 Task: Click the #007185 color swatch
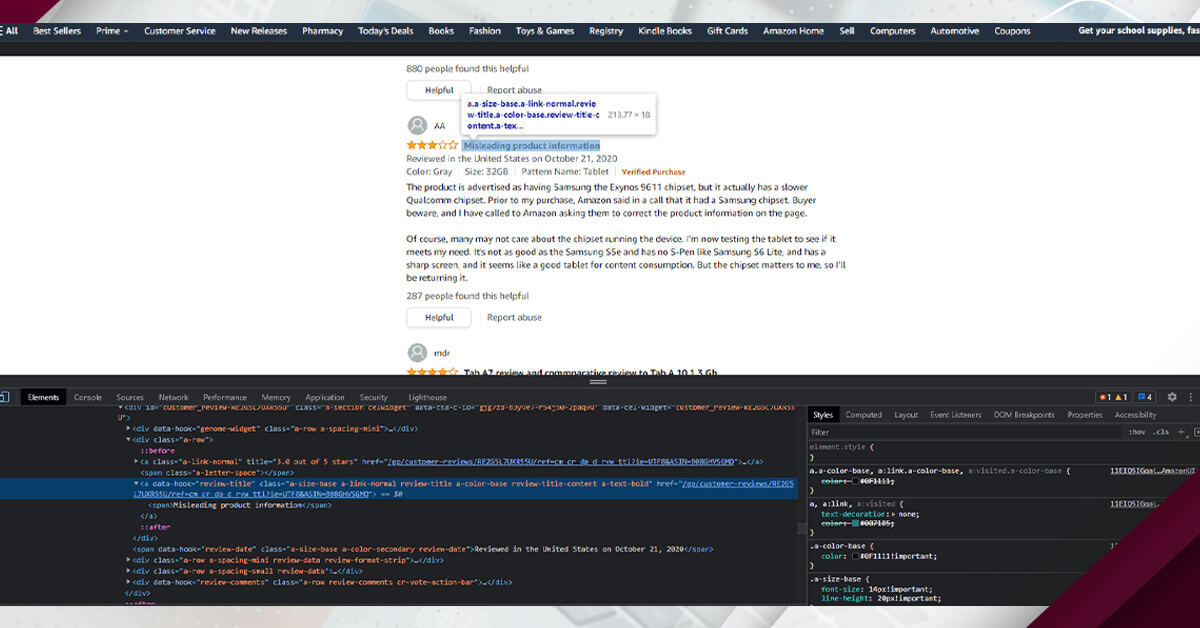pyautogui.click(x=855, y=523)
